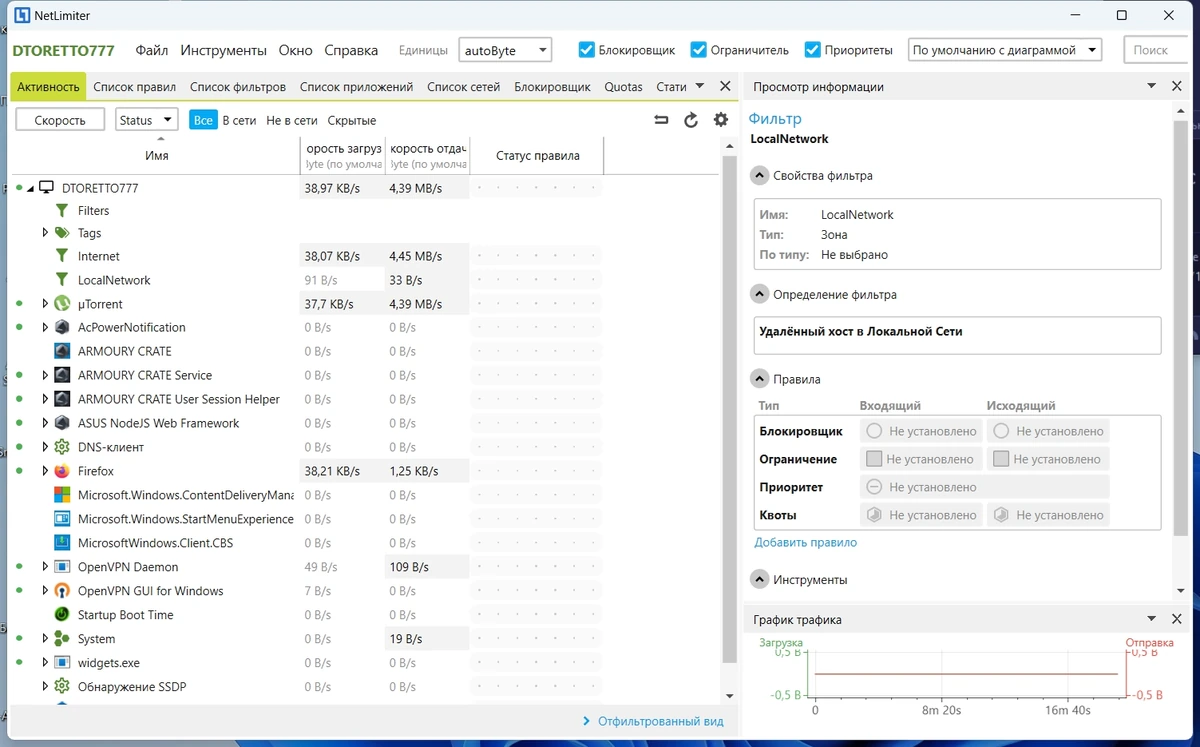Image resolution: width=1200 pixels, height=747 pixels.
Task: Click the ASUS NodeJS Web Framework icon
Action: click(x=61, y=423)
